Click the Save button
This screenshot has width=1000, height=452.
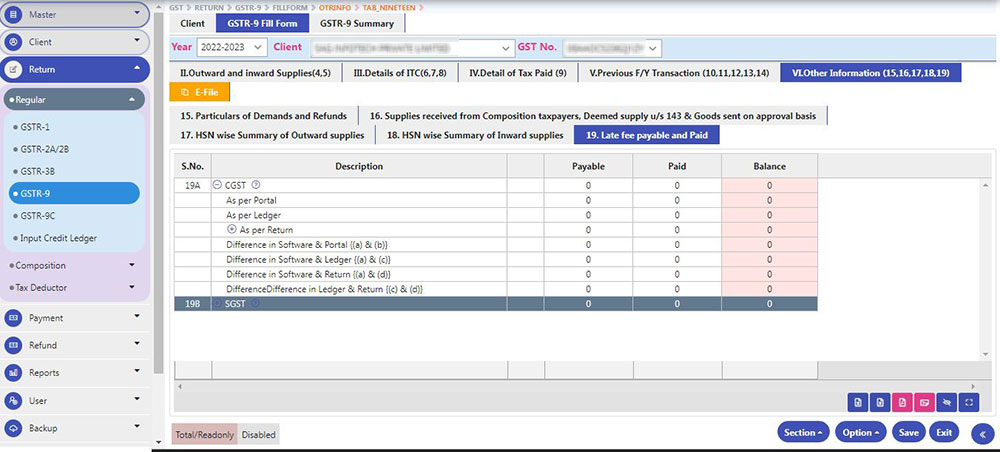908,432
